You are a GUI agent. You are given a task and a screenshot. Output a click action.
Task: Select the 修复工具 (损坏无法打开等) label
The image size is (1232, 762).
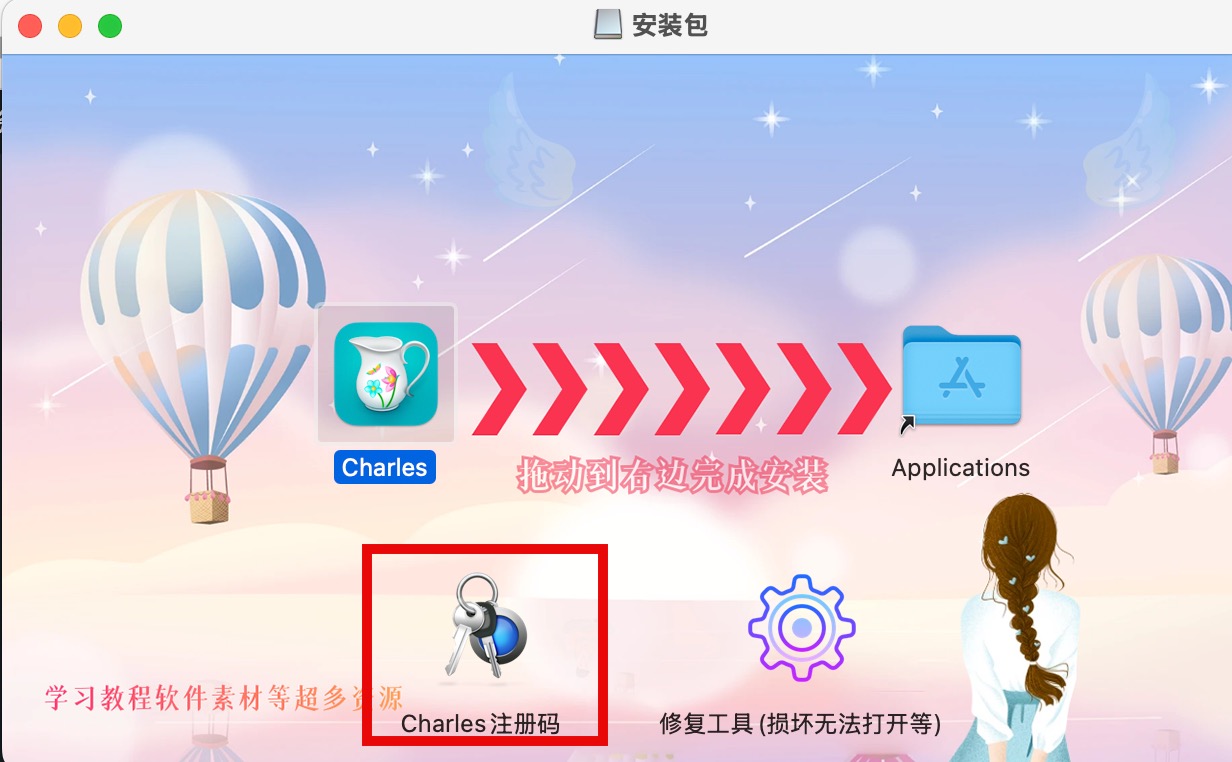[x=800, y=723]
